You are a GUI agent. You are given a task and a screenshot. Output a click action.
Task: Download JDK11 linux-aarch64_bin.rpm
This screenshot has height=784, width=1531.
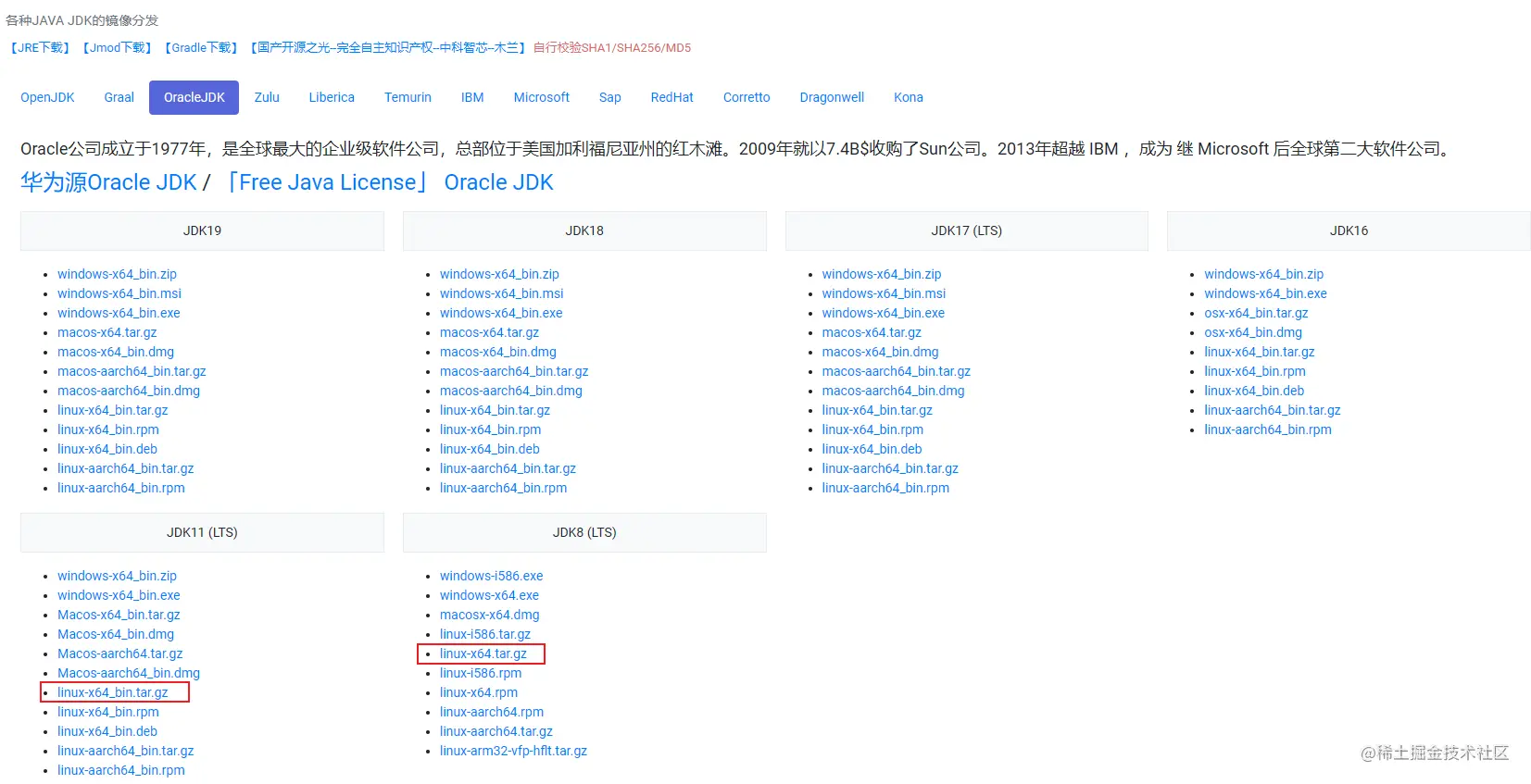(121, 770)
